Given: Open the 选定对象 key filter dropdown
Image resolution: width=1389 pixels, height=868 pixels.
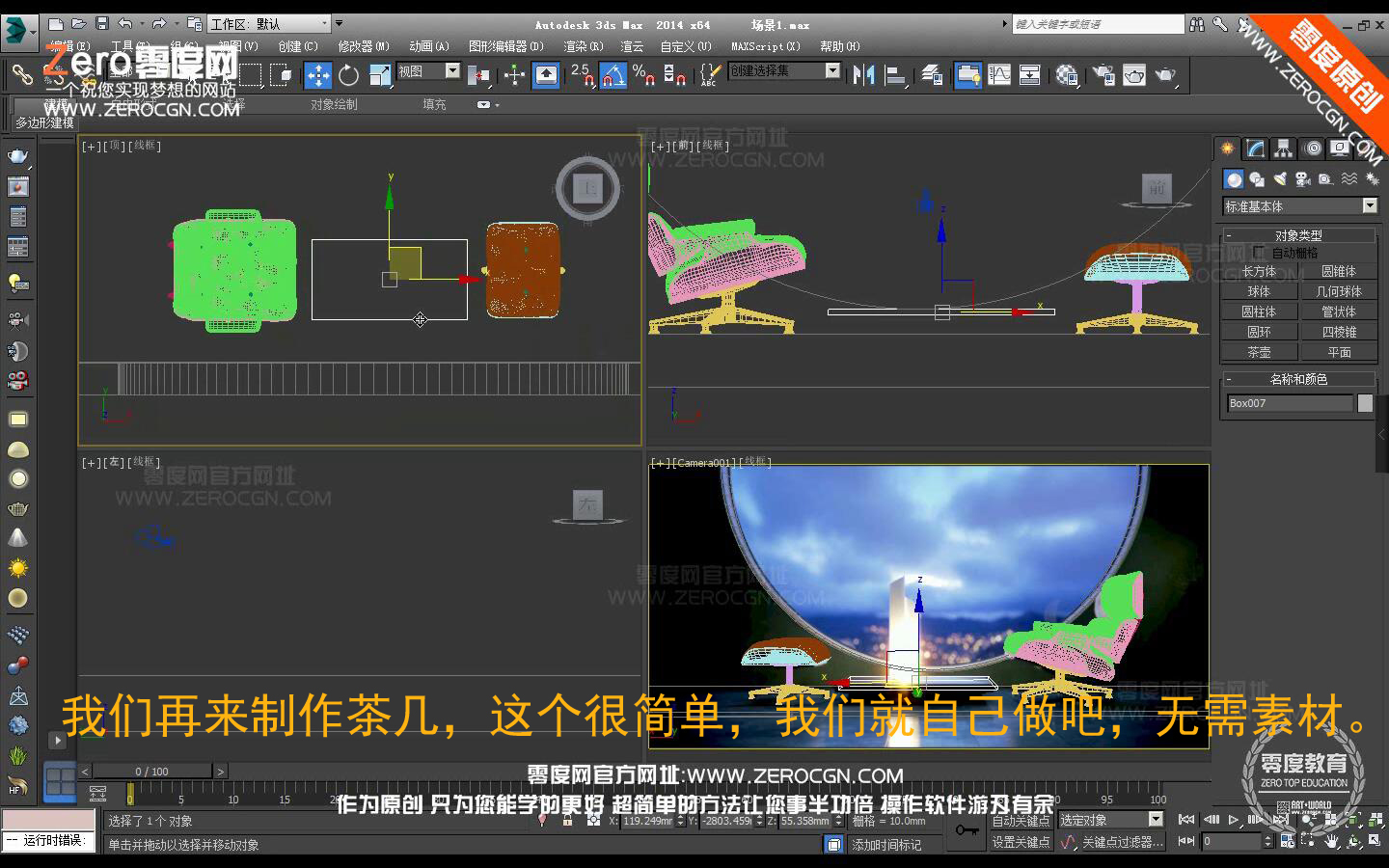Looking at the screenshot, I should pos(1111,820).
